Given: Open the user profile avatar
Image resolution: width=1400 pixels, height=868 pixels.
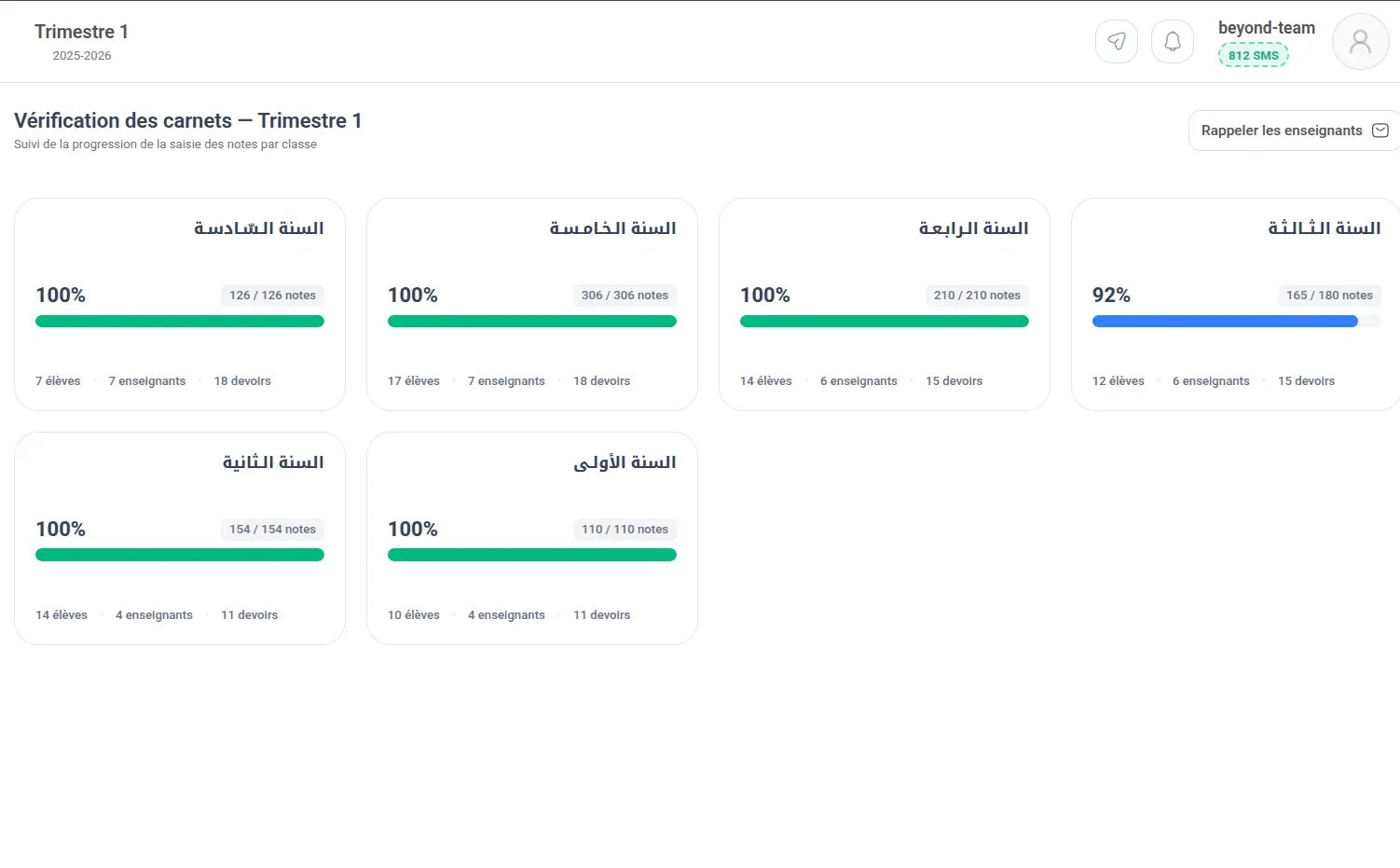Looking at the screenshot, I should (x=1361, y=42).
